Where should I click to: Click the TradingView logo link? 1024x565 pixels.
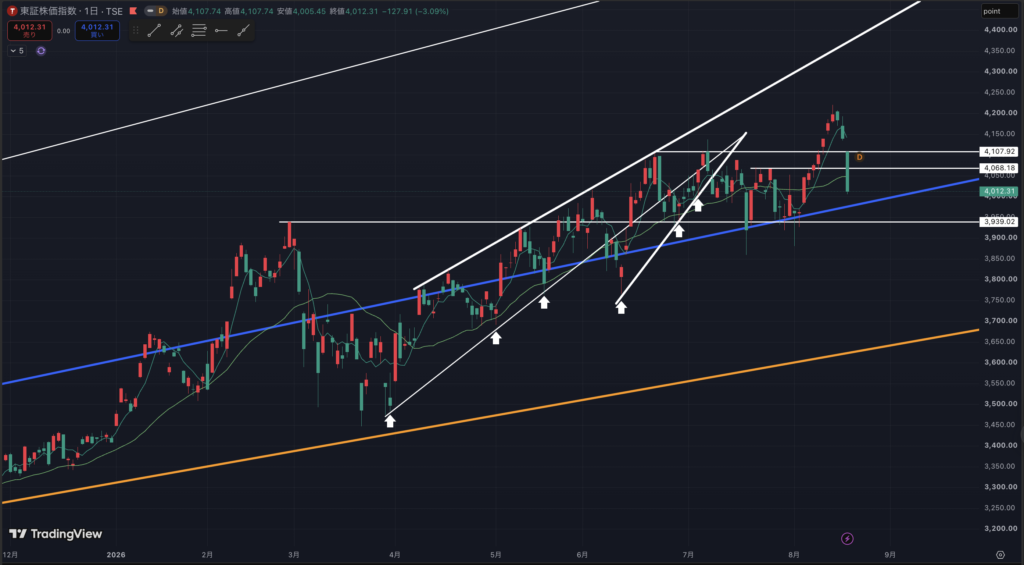pyautogui.click(x=56, y=534)
